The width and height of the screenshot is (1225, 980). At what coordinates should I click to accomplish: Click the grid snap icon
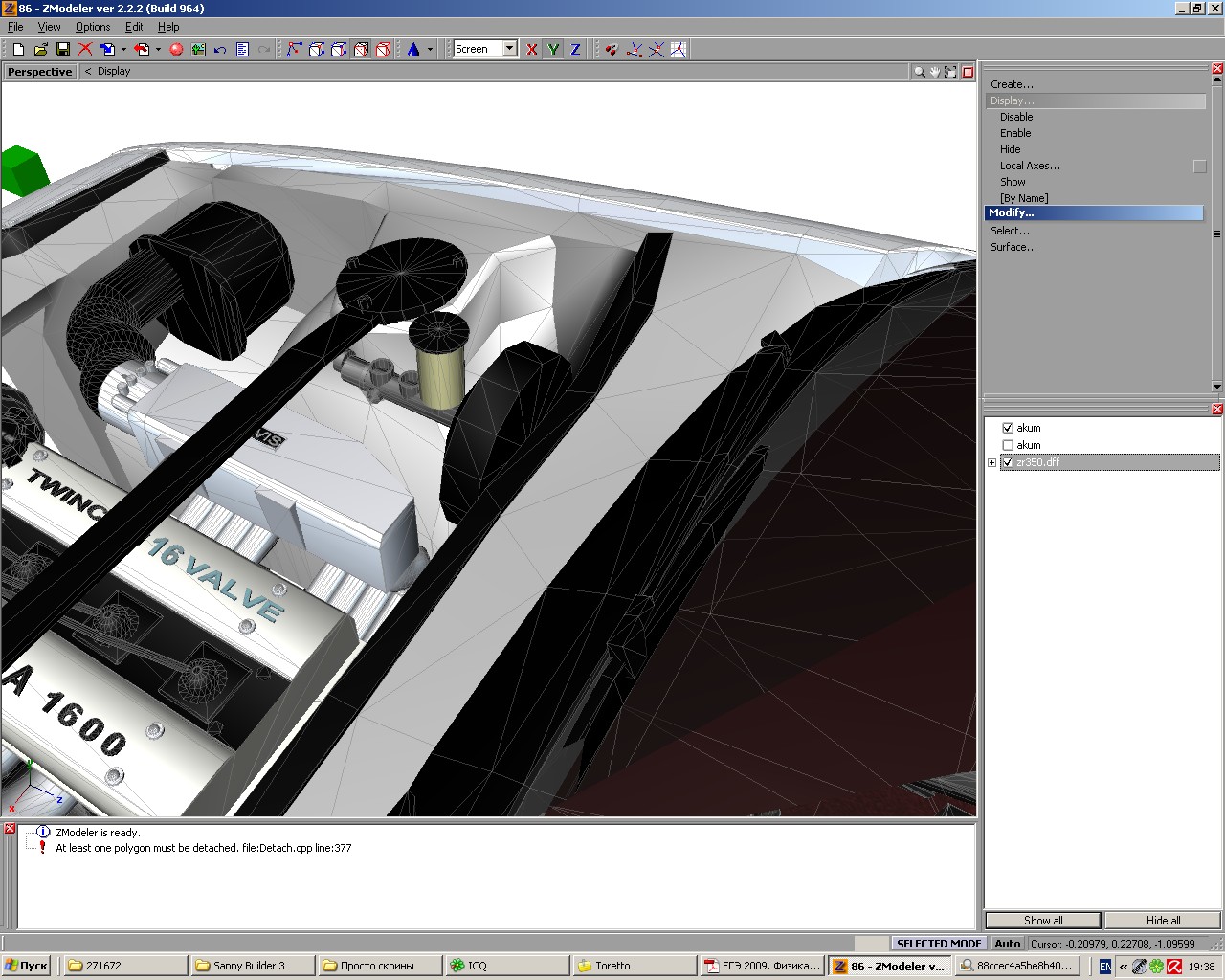[x=679, y=49]
